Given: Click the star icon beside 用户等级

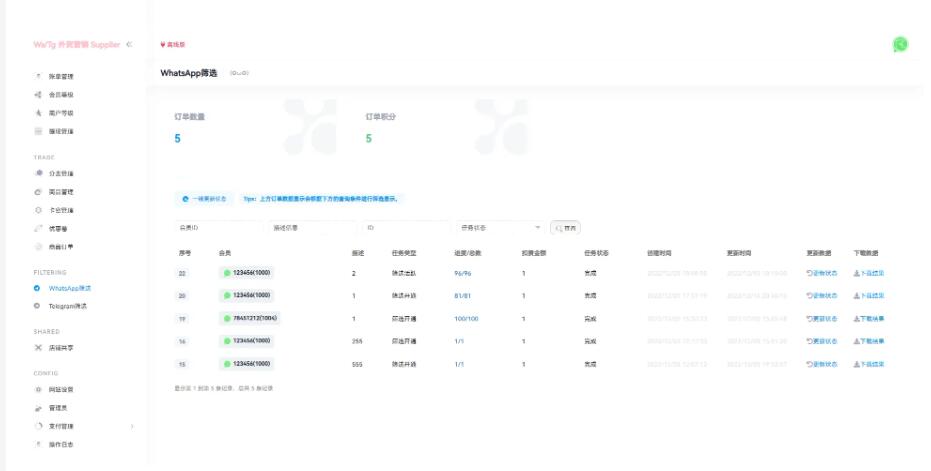Looking at the screenshot, I should click(38, 112).
